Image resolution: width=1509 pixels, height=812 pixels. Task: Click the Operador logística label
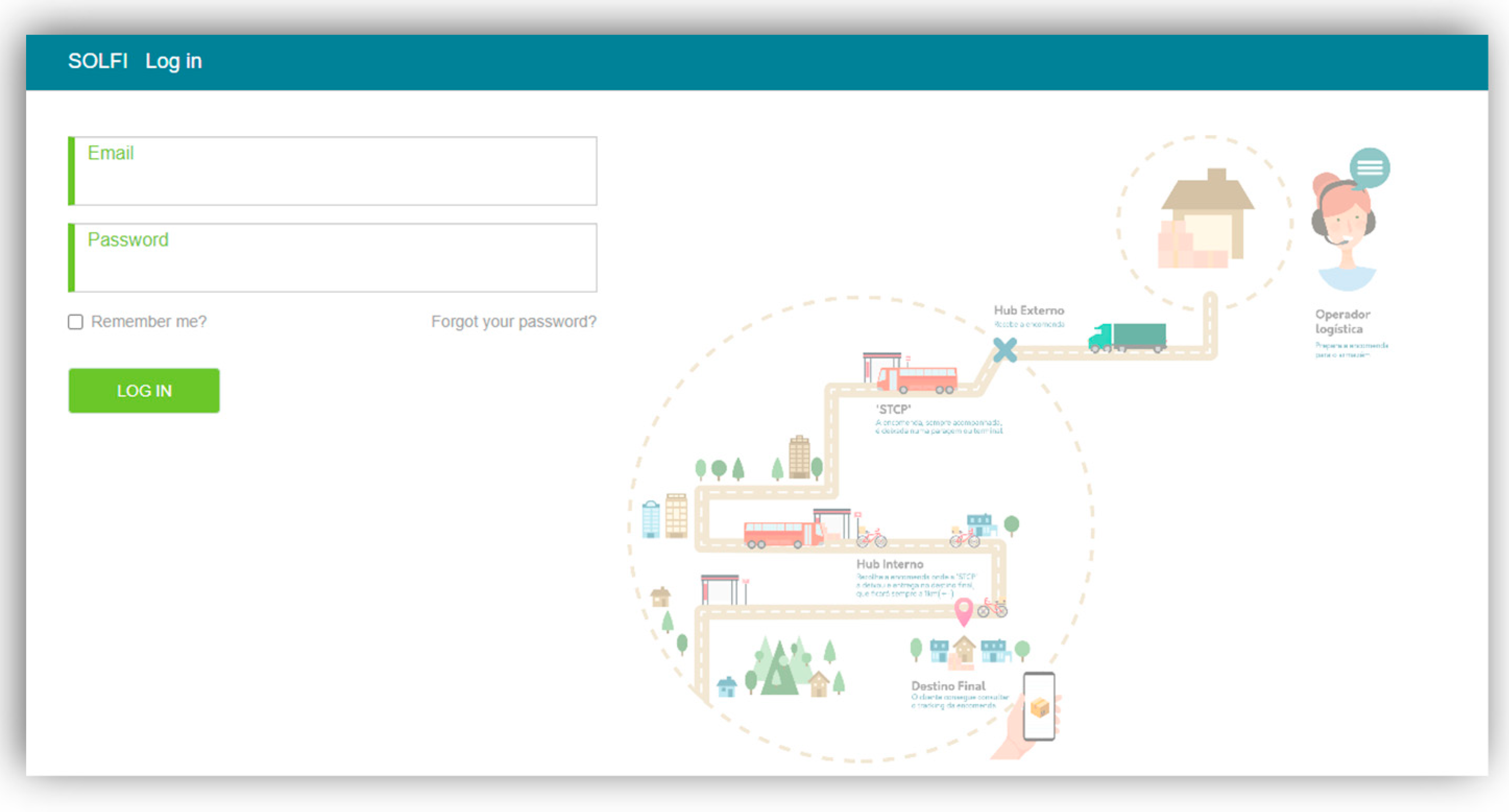(x=1342, y=322)
